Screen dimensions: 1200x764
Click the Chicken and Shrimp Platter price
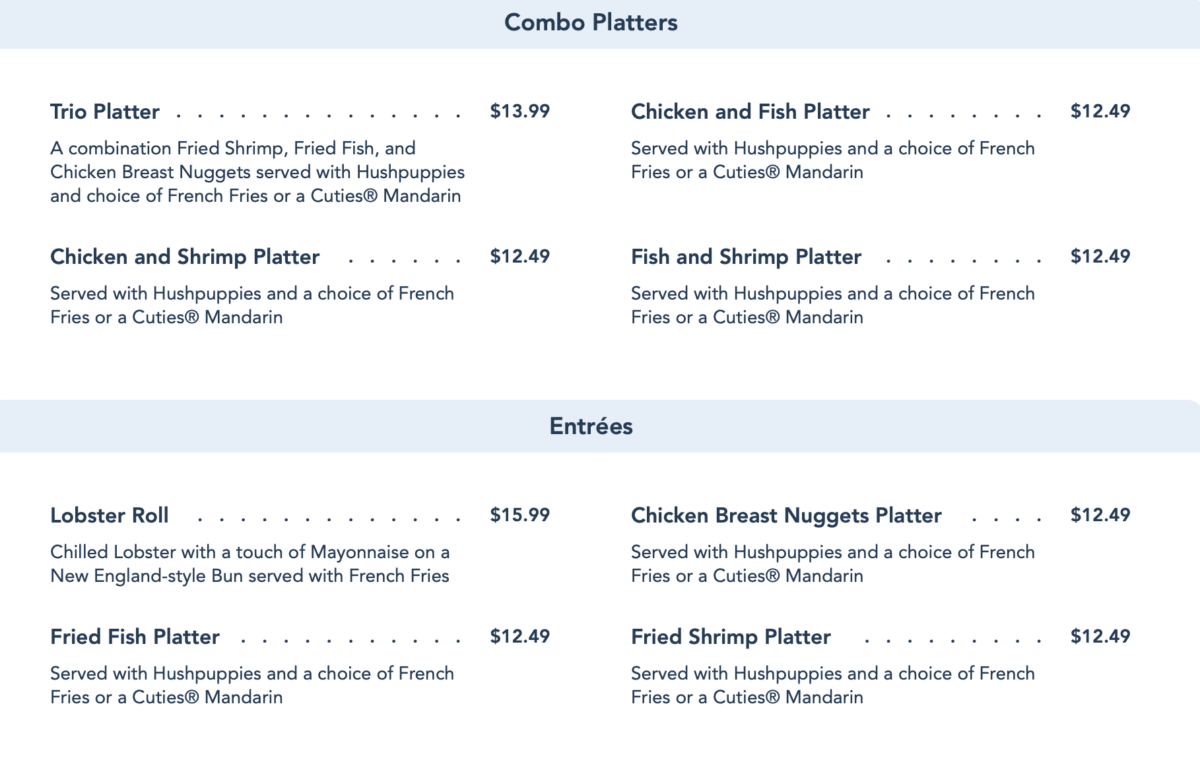tap(520, 257)
